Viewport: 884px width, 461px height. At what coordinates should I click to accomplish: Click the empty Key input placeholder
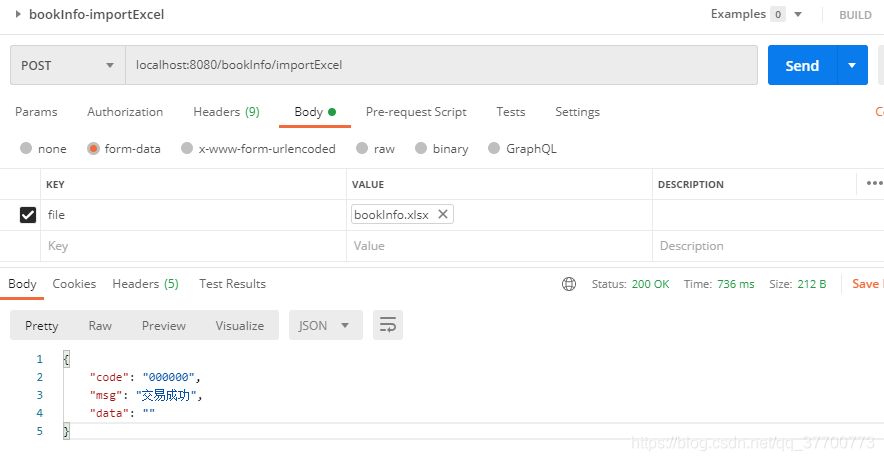pos(193,246)
